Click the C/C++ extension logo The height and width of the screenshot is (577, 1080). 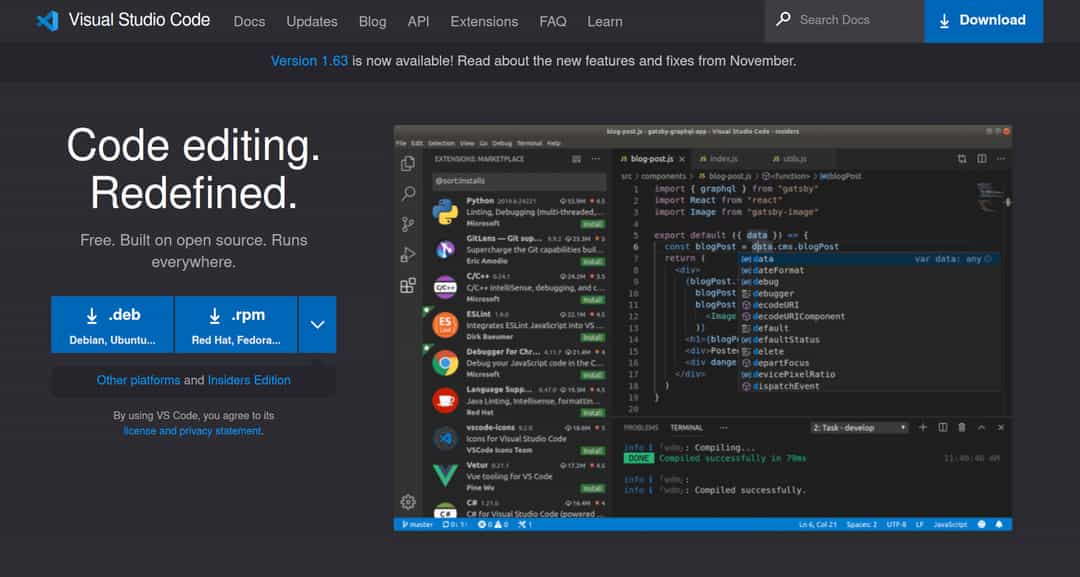[x=446, y=287]
